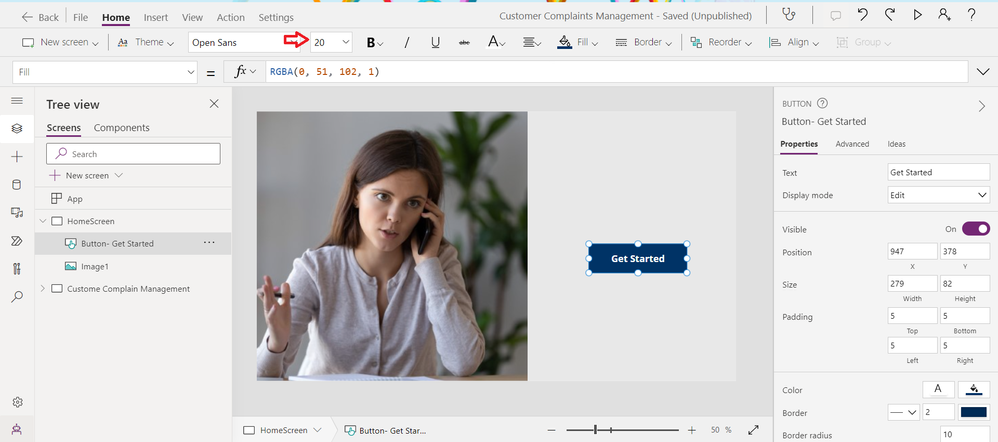Click into the RGBA formula bar
The image size is (998, 442).
pos(617,72)
